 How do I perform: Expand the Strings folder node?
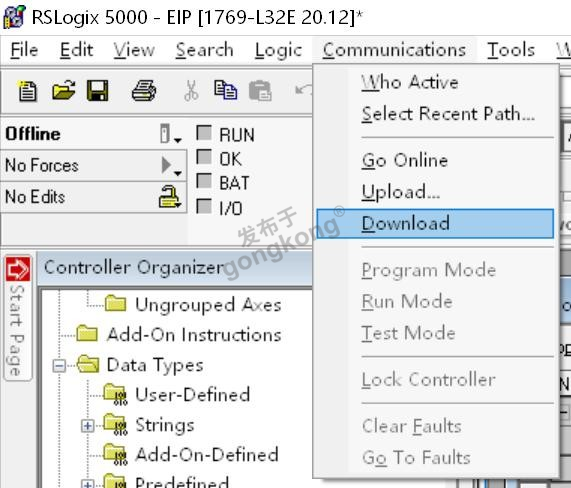[87, 426]
